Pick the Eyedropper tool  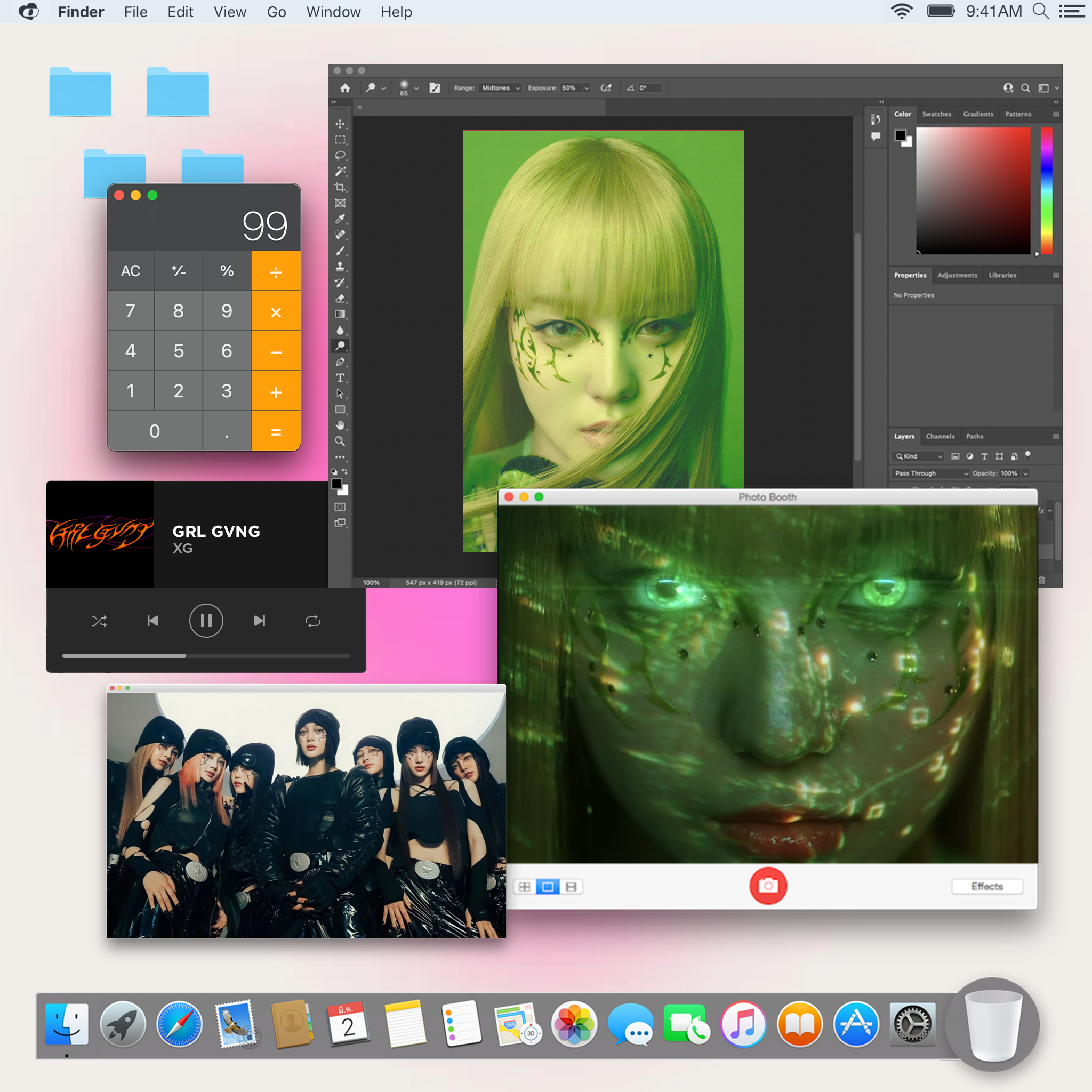(340, 219)
